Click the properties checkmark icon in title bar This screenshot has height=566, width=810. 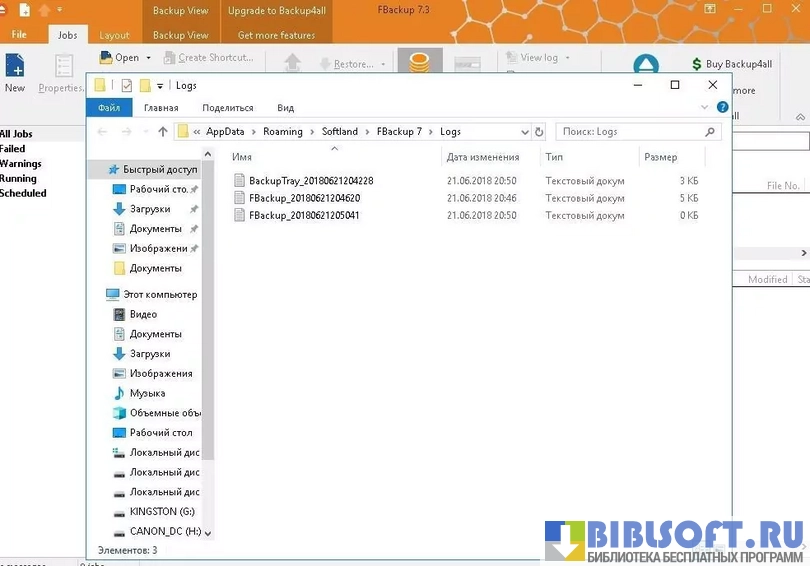(x=127, y=85)
